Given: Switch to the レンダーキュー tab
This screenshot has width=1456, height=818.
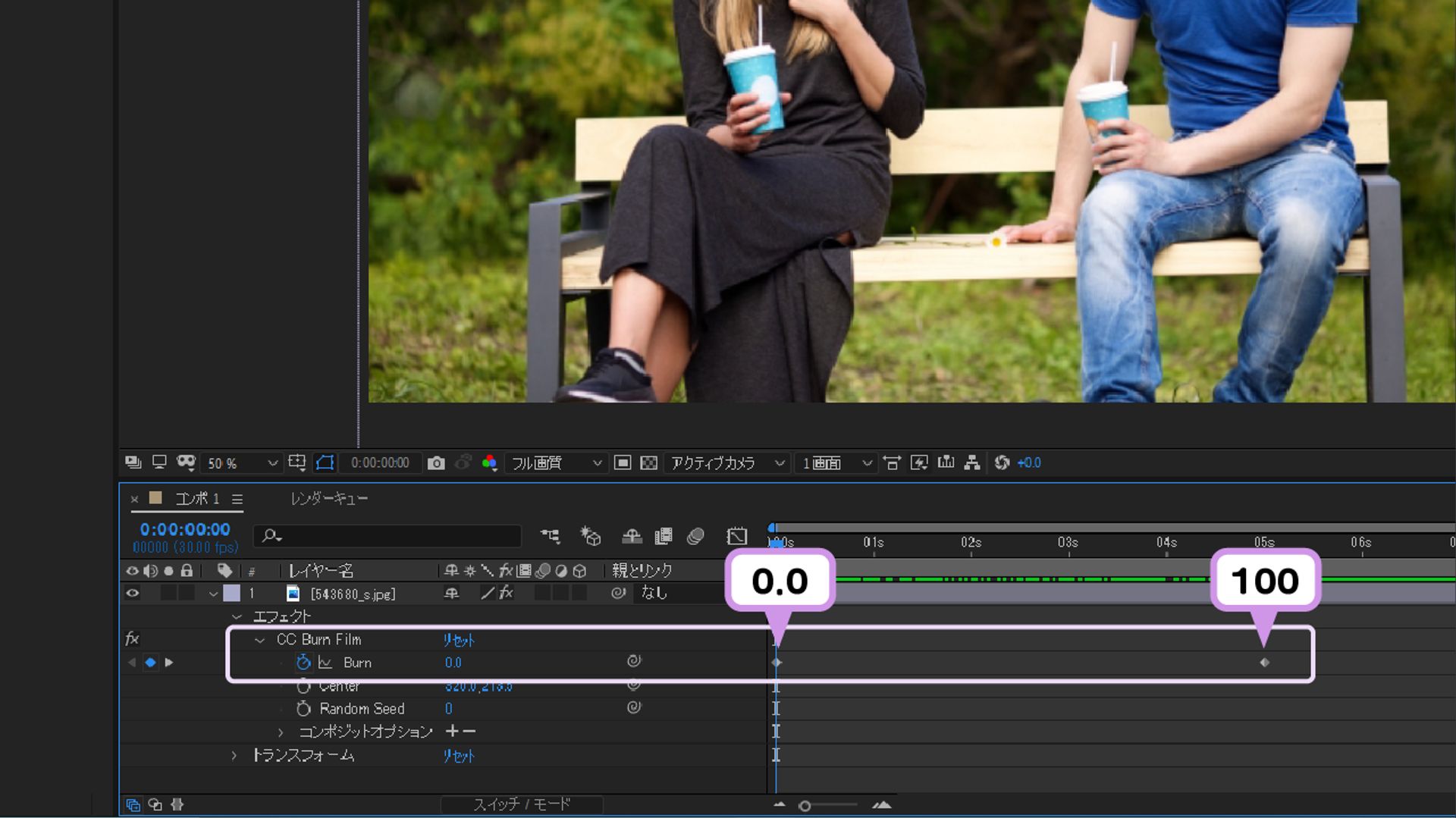Looking at the screenshot, I should (329, 499).
